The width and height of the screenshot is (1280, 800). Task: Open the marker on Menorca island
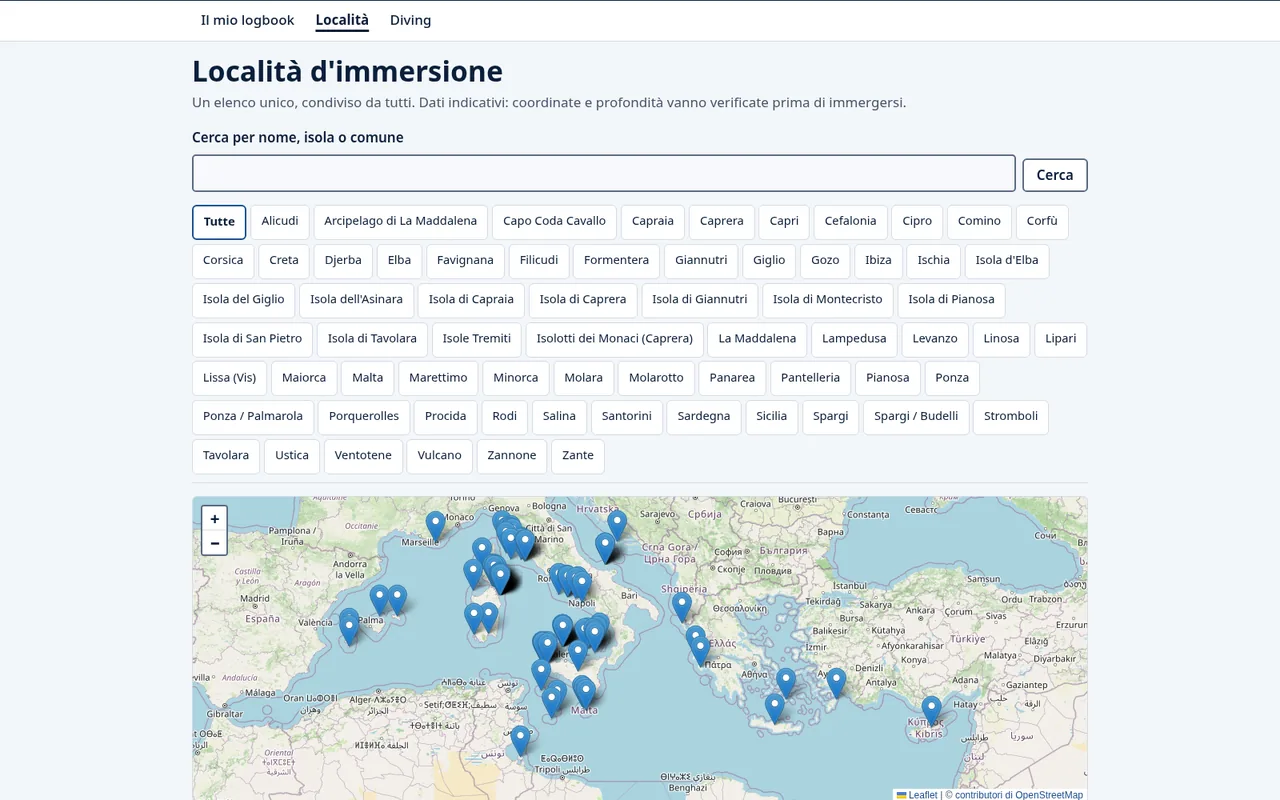397,599
